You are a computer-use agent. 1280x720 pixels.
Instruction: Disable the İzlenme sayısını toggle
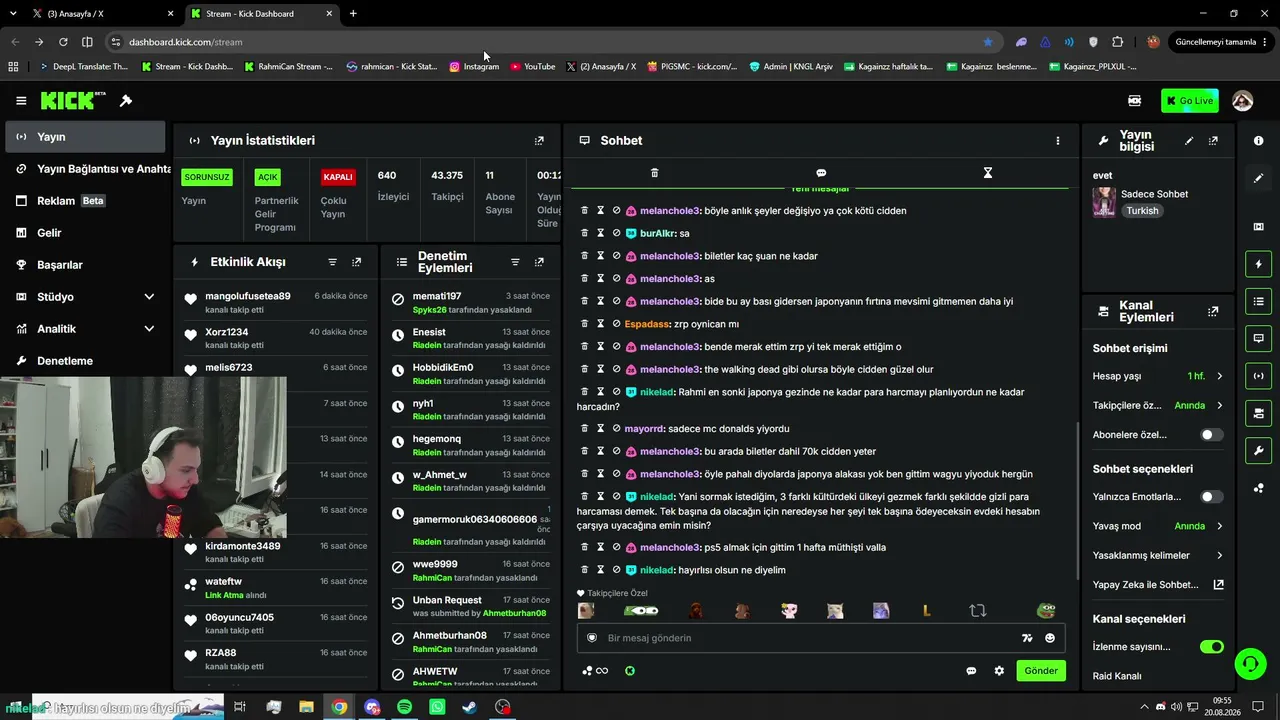point(1211,647)
